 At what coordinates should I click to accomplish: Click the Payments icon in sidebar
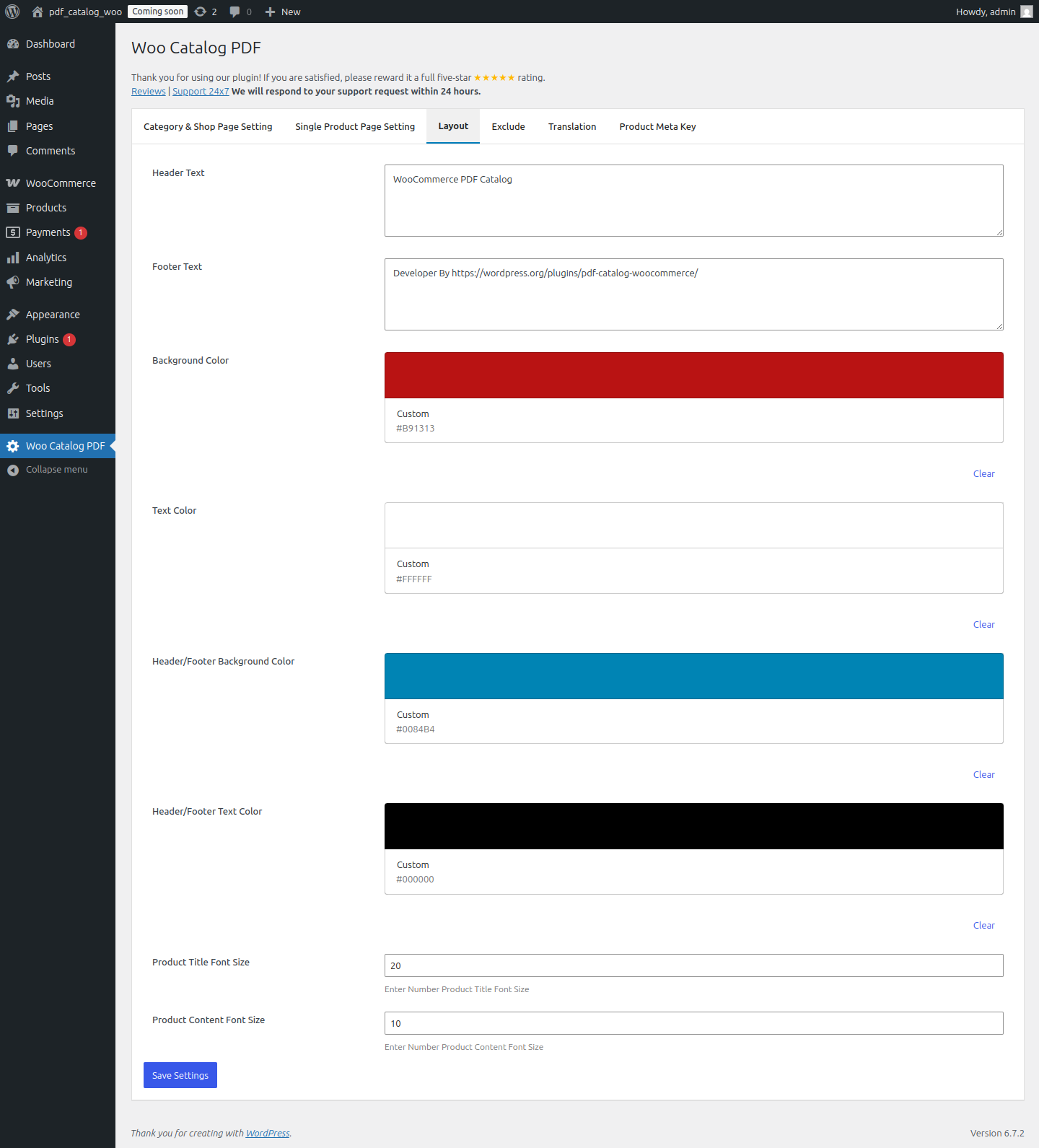[x=13, y=232]
